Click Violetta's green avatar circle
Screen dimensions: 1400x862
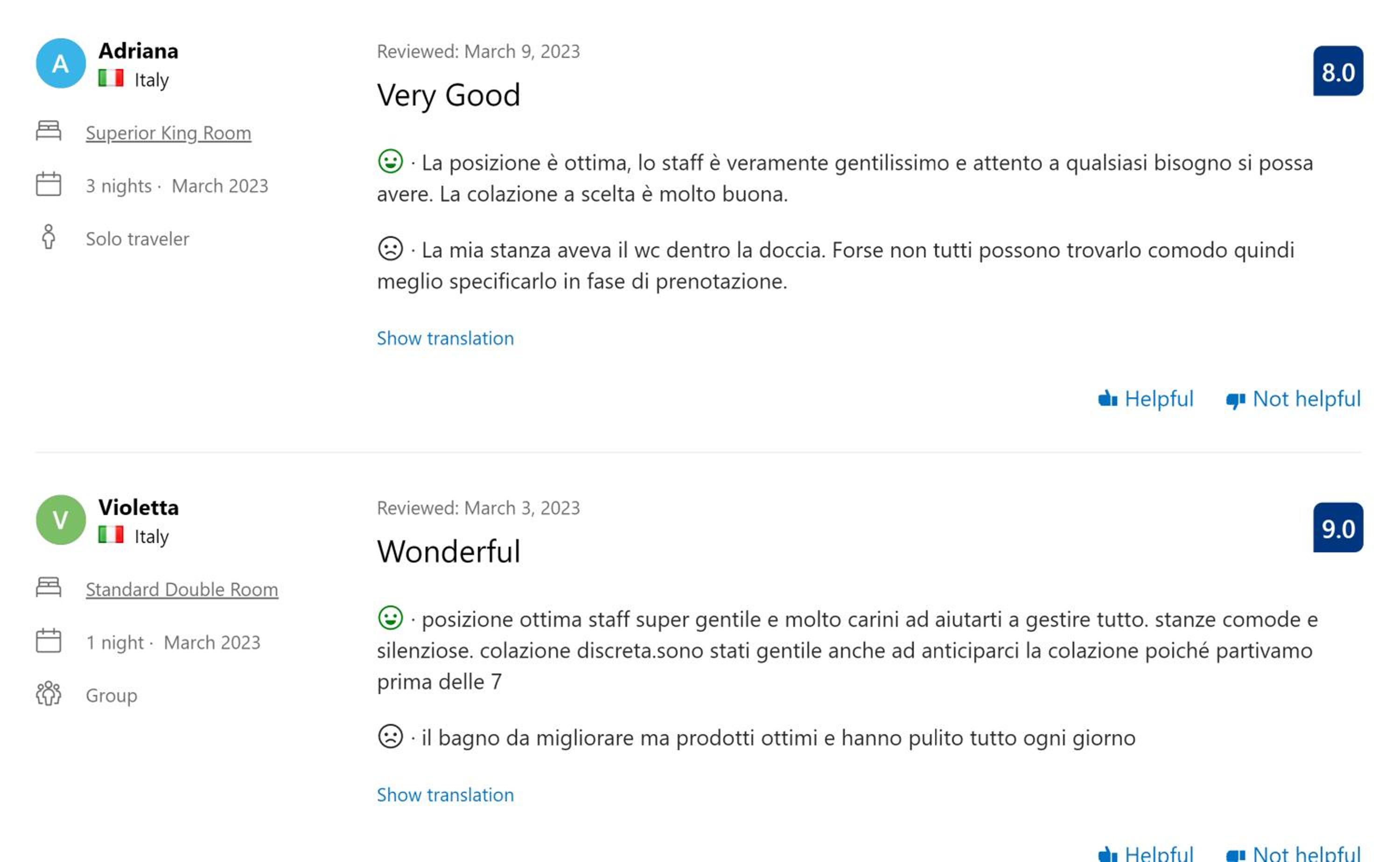coord(61,519)
